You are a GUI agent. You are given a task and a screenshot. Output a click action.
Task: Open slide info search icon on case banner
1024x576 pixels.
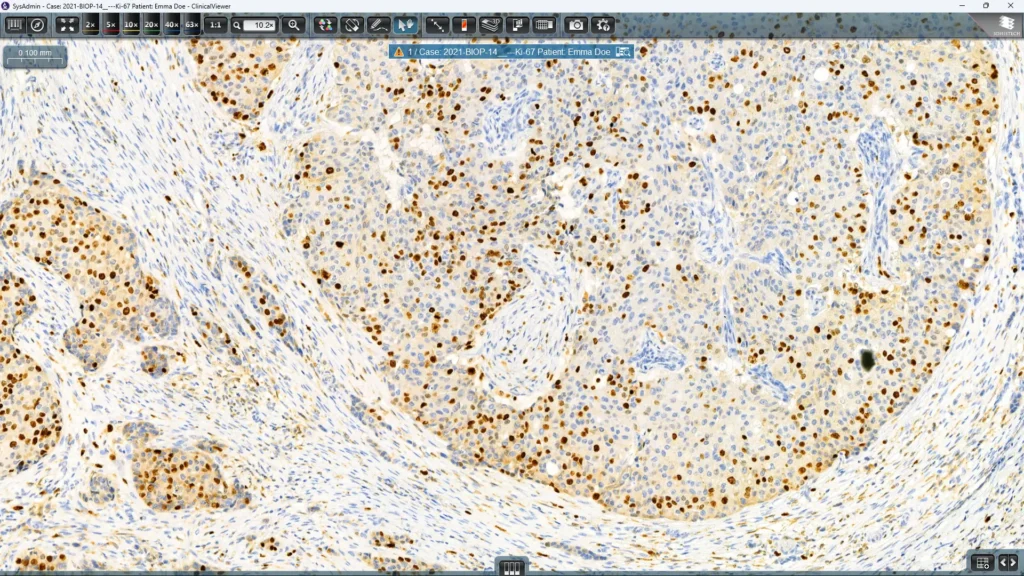[x=623, y=52]
